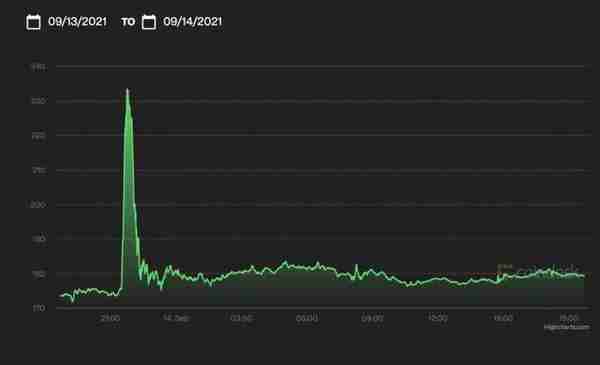600x365 pixels.
Task: Open the end date calendar icon
Action: point(149,22)
